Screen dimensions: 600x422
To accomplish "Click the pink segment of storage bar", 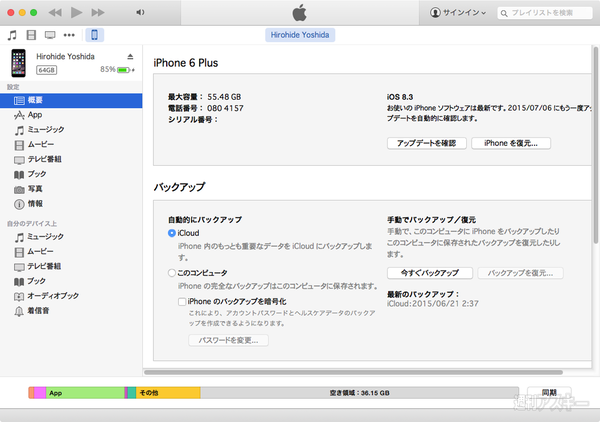I will [40, 393].
